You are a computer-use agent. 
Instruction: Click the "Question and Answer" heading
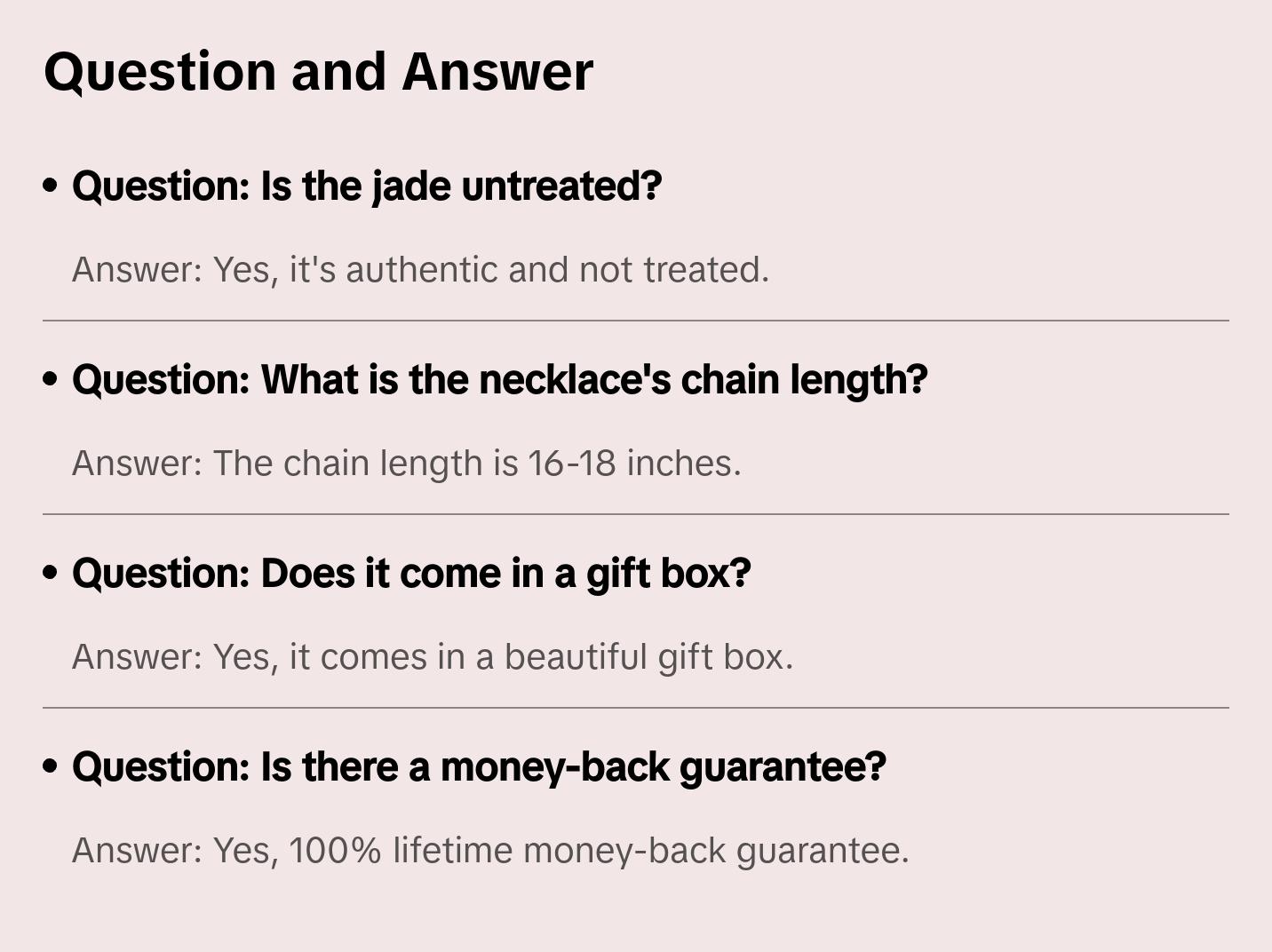point(318,72)
